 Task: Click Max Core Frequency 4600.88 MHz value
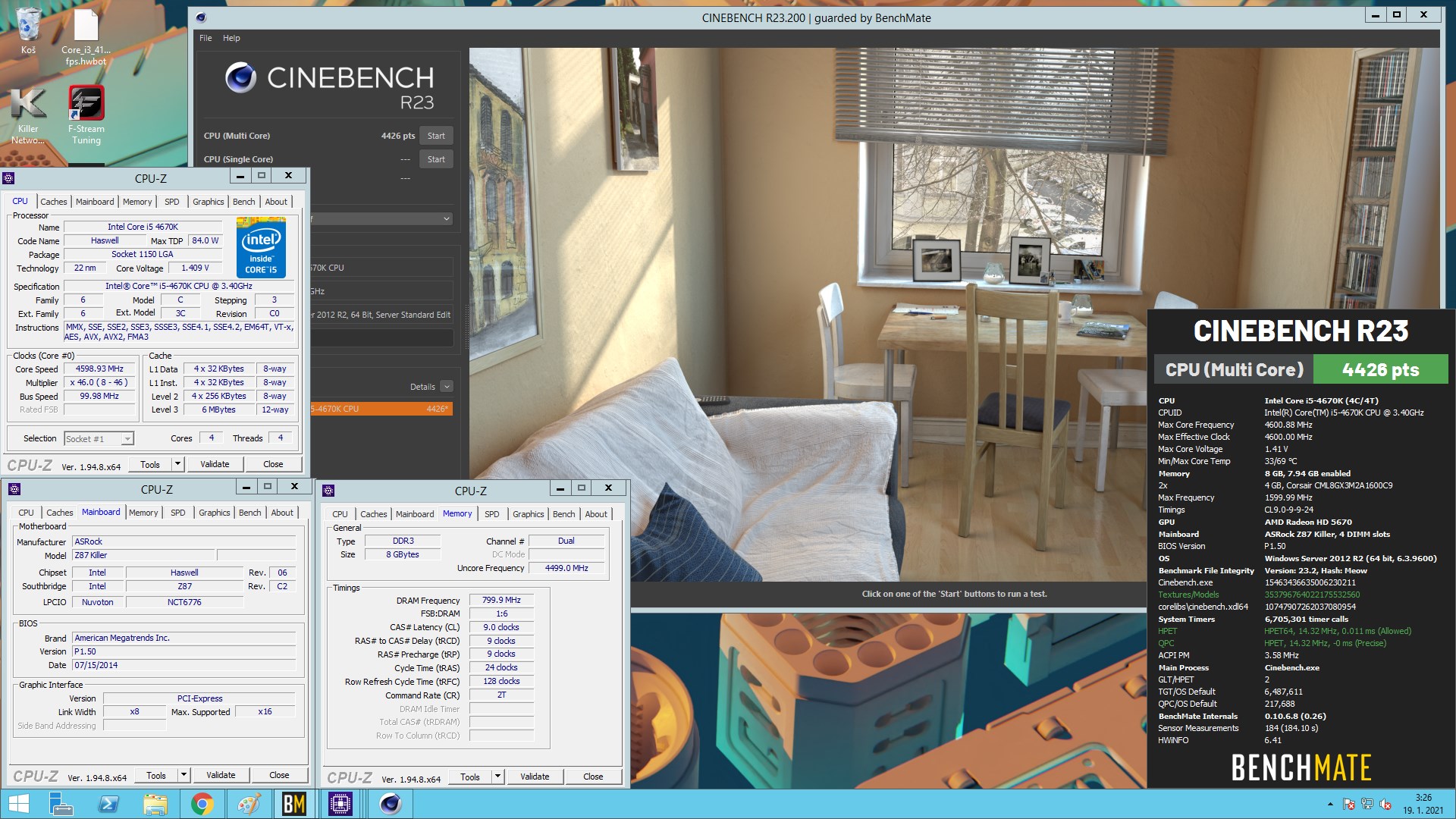1288,425
